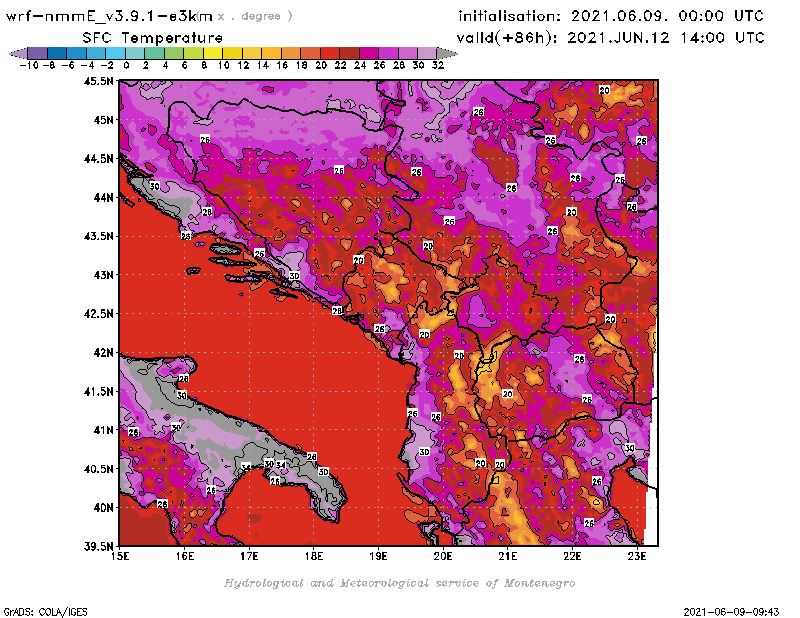This screenshot has height=618, width=800.
Task: Click the left arrow swatch below -10
Action: tap(18, 53)
